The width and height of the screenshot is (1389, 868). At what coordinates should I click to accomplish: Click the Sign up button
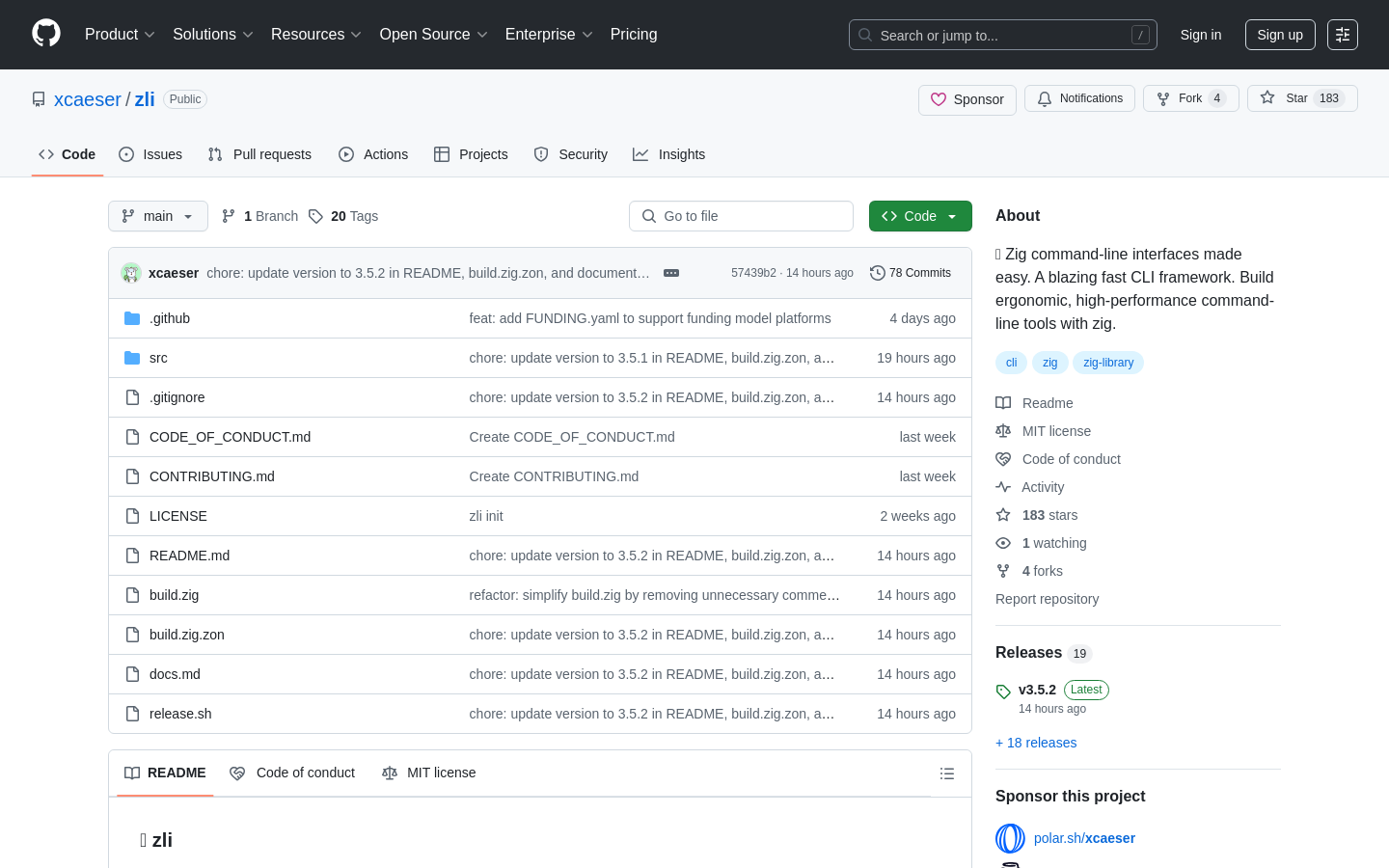click(x=1280, y=35)
